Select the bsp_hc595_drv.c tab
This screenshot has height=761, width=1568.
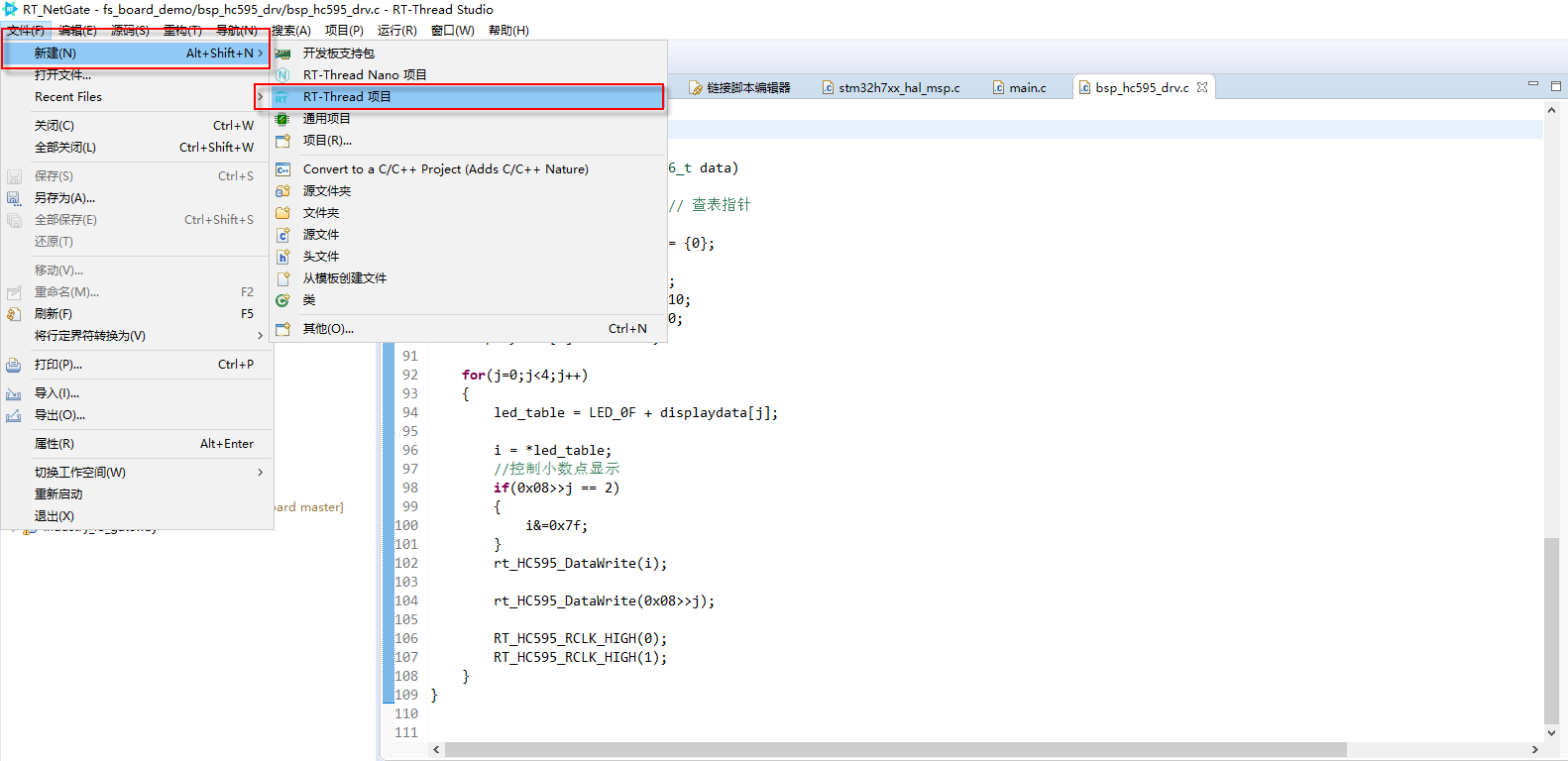coord(1143,88)
